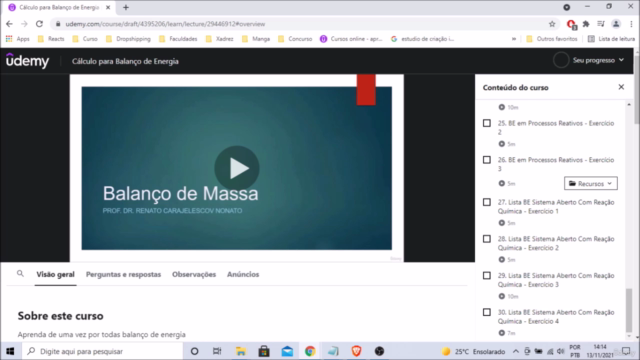
Task: Bookmark this page with the star icon
Action: click(552, 24)
